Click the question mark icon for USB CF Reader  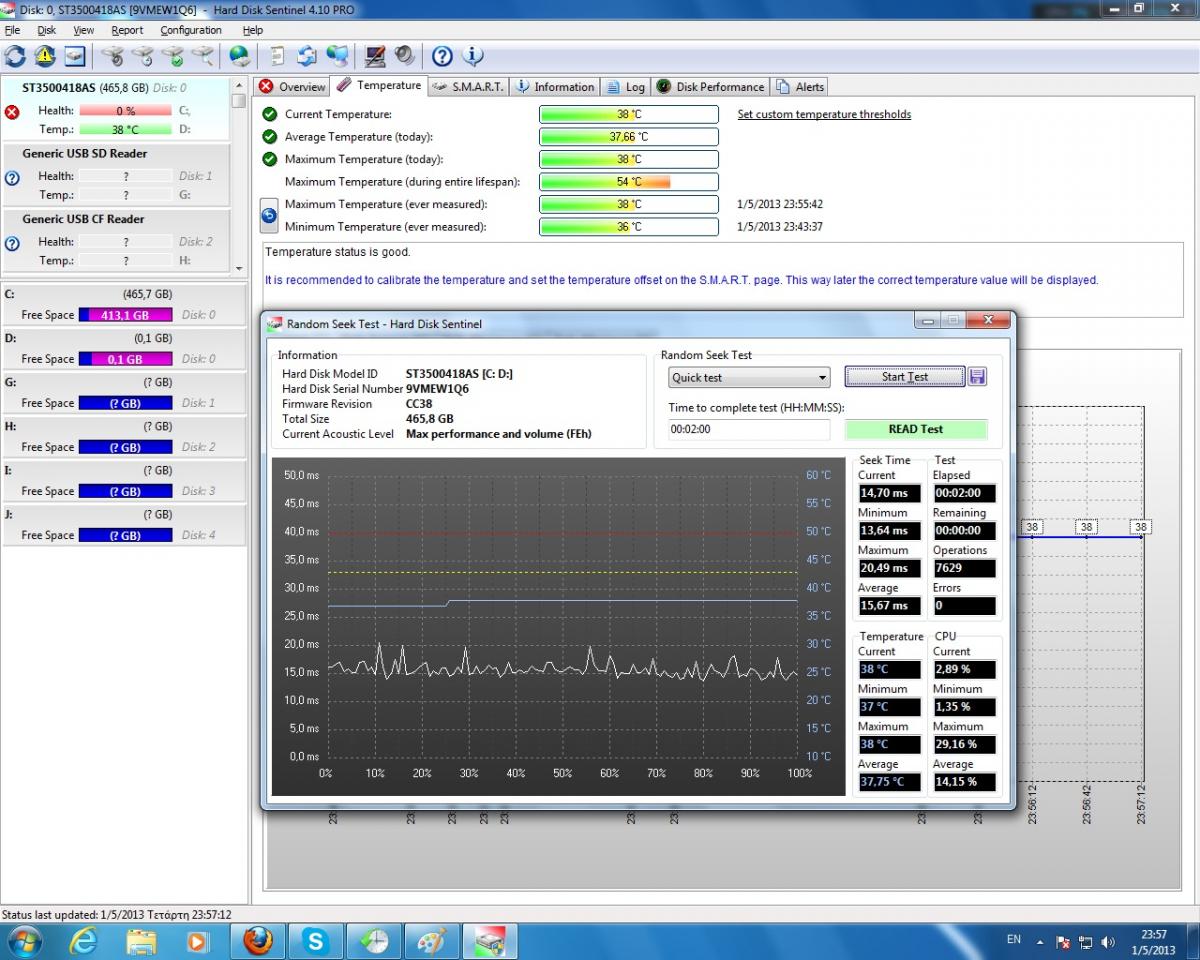click(x=13, y=243)
